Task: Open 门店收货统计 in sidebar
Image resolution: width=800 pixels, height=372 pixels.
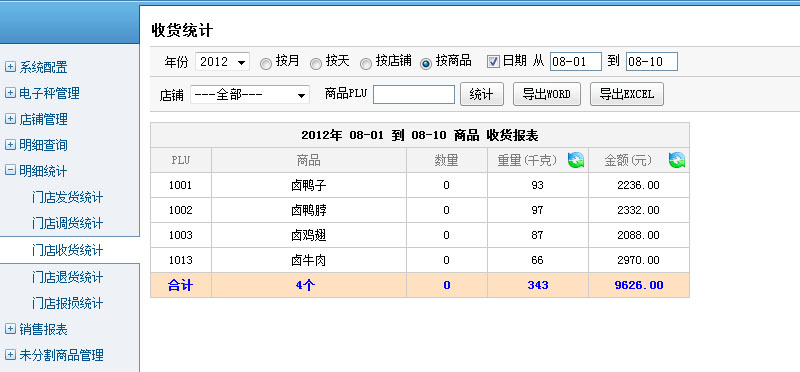Action: [67, 251]
